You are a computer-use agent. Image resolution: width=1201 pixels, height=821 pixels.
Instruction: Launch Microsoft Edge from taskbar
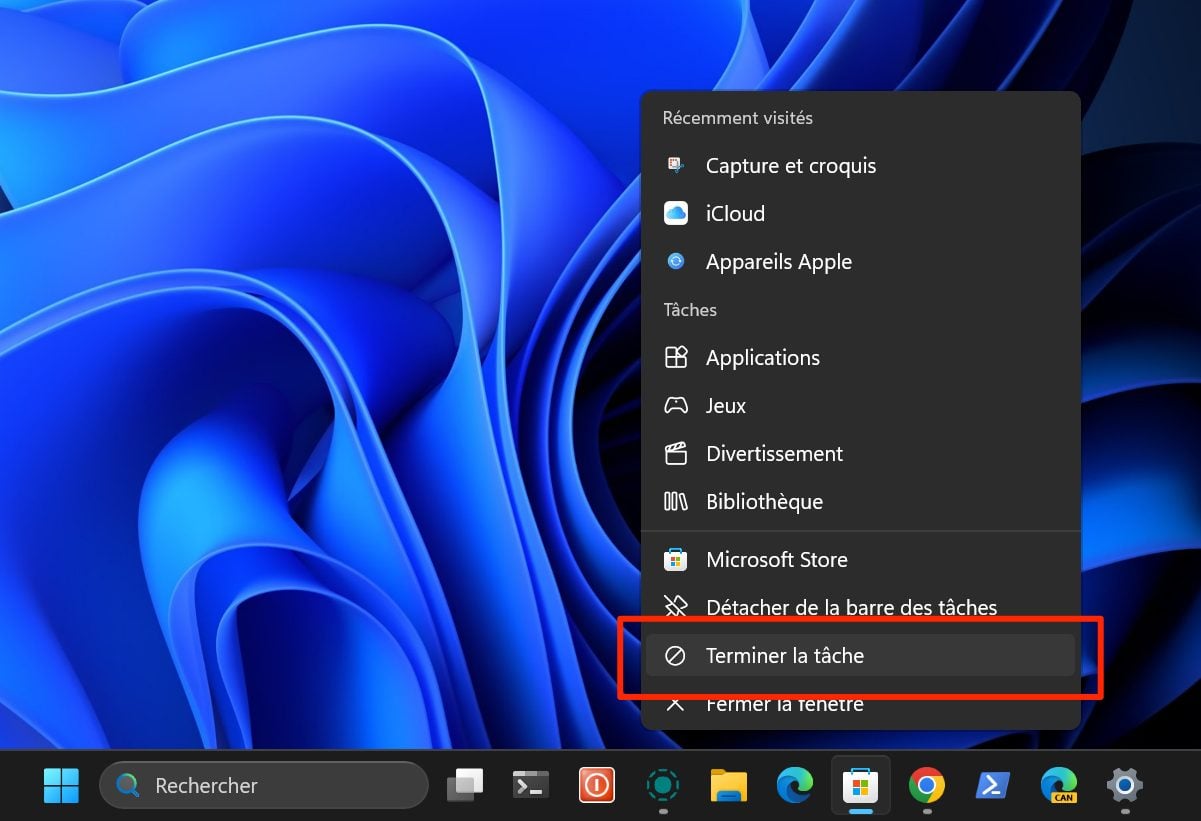[x=794, y=786]
